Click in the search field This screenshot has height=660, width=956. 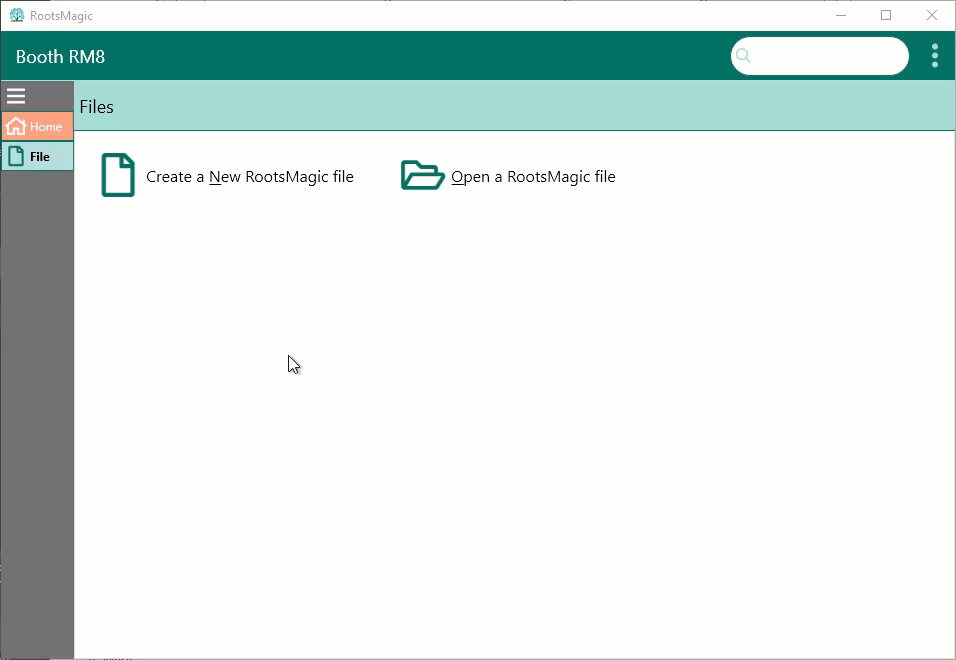819,56
